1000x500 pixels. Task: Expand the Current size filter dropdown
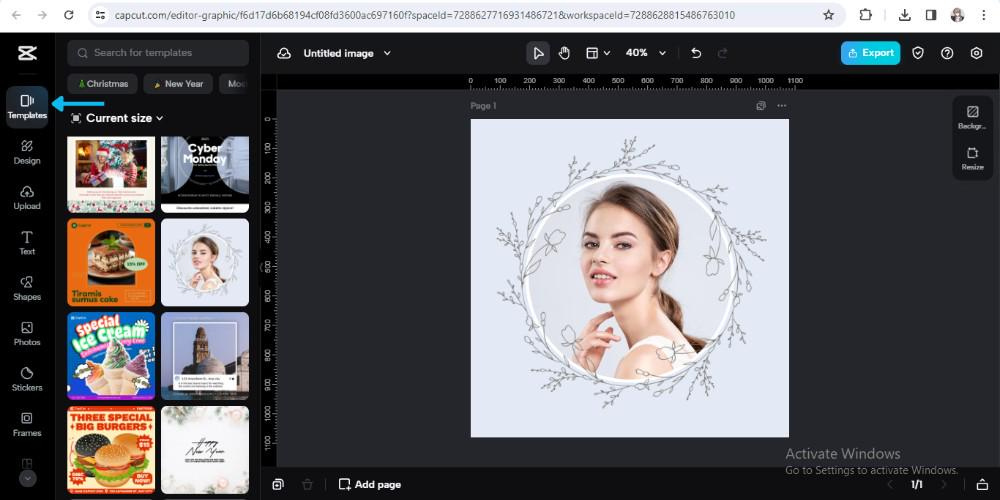[117, 118]
